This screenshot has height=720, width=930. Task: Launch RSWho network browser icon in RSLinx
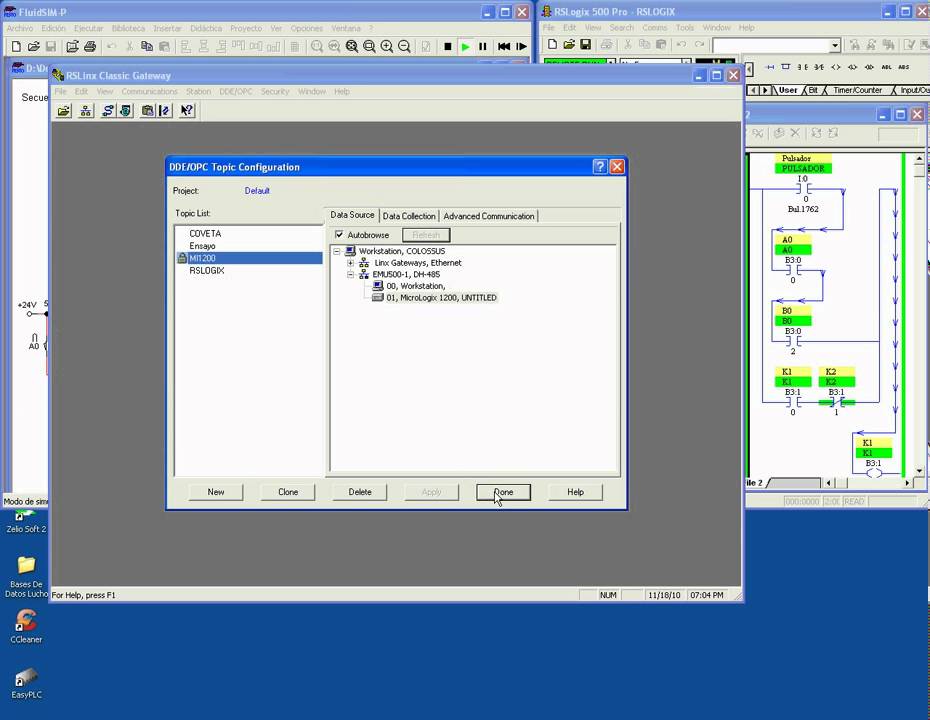click(x=86, y=111)
